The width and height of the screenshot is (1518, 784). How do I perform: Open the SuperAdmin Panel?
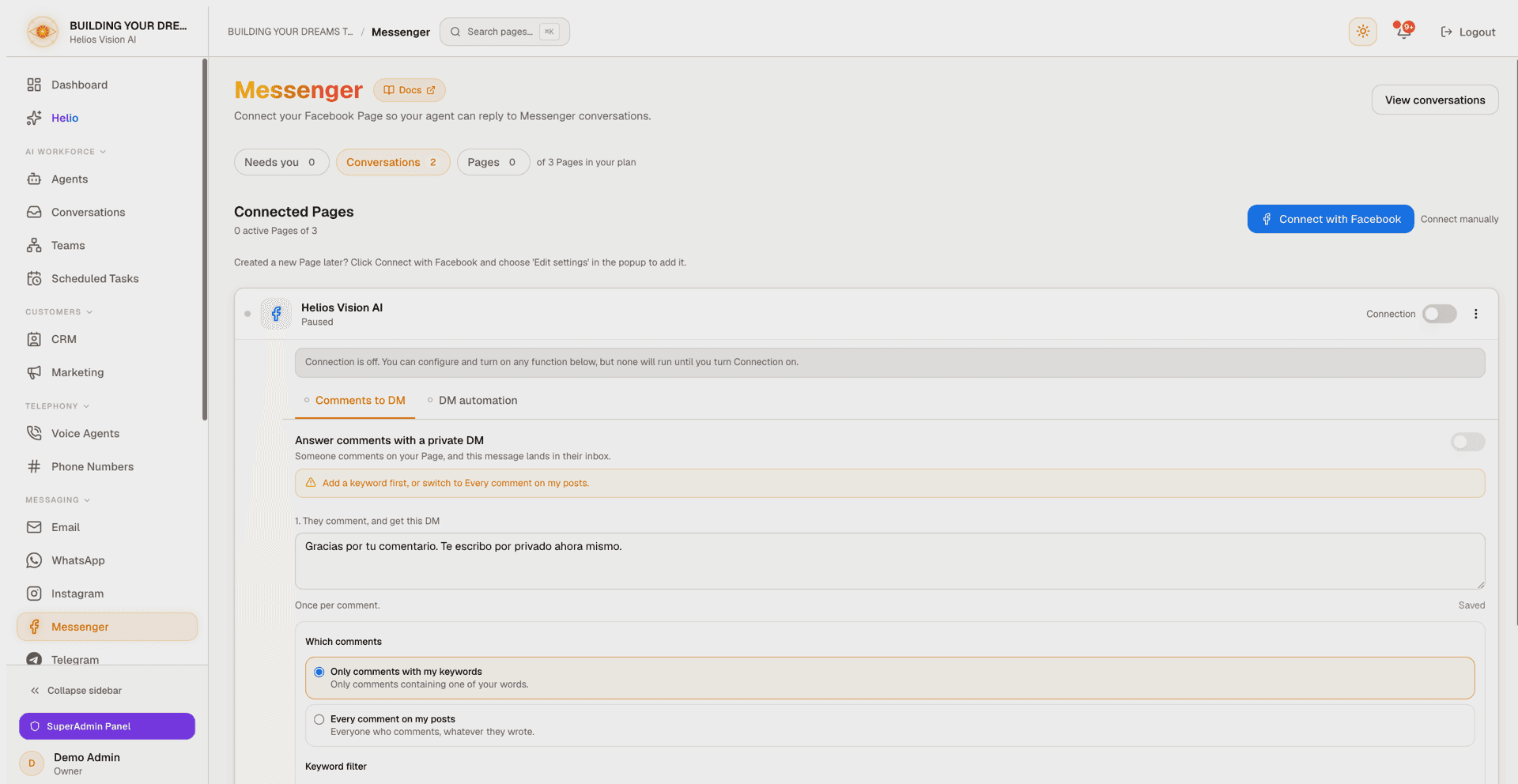click(x=107, y=726)
